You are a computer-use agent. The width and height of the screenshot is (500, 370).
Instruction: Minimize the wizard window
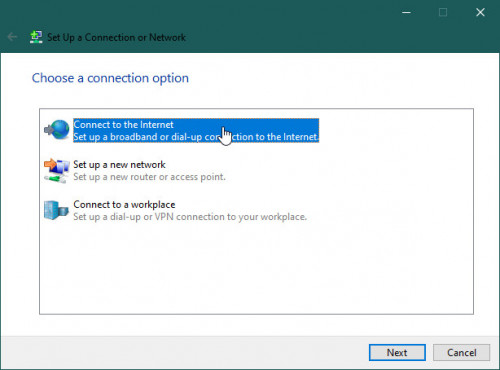click(406, 12)
